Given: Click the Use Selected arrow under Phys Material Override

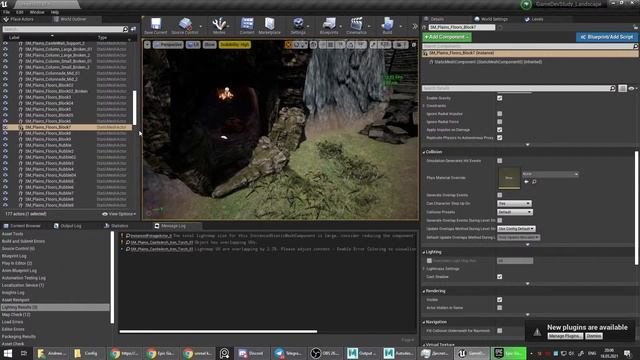Looking at the screenshot, I should click(x=526, y=182).
